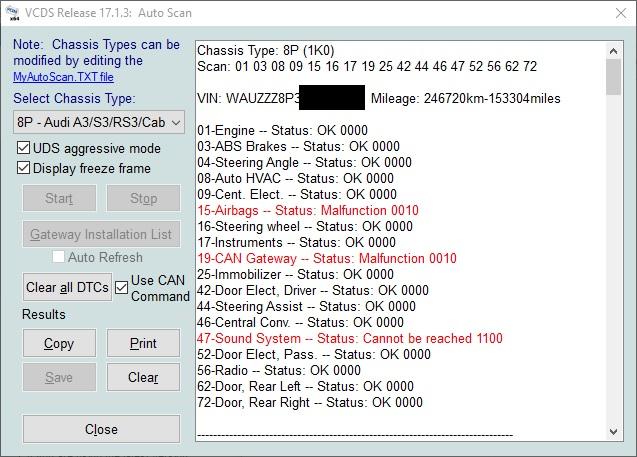Click the Clear results button

click(x=143, y=377)
